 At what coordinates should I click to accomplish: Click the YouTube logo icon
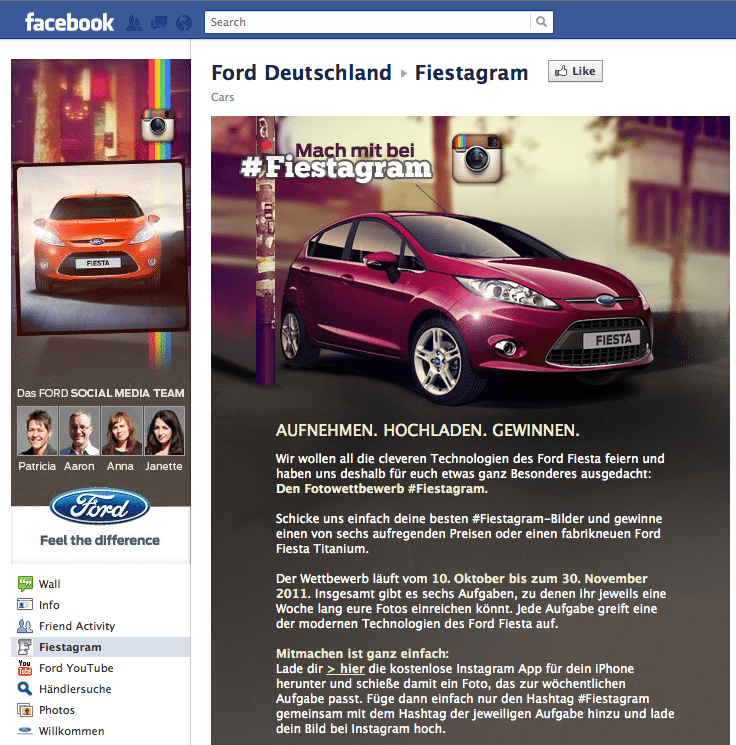(25, 668)
